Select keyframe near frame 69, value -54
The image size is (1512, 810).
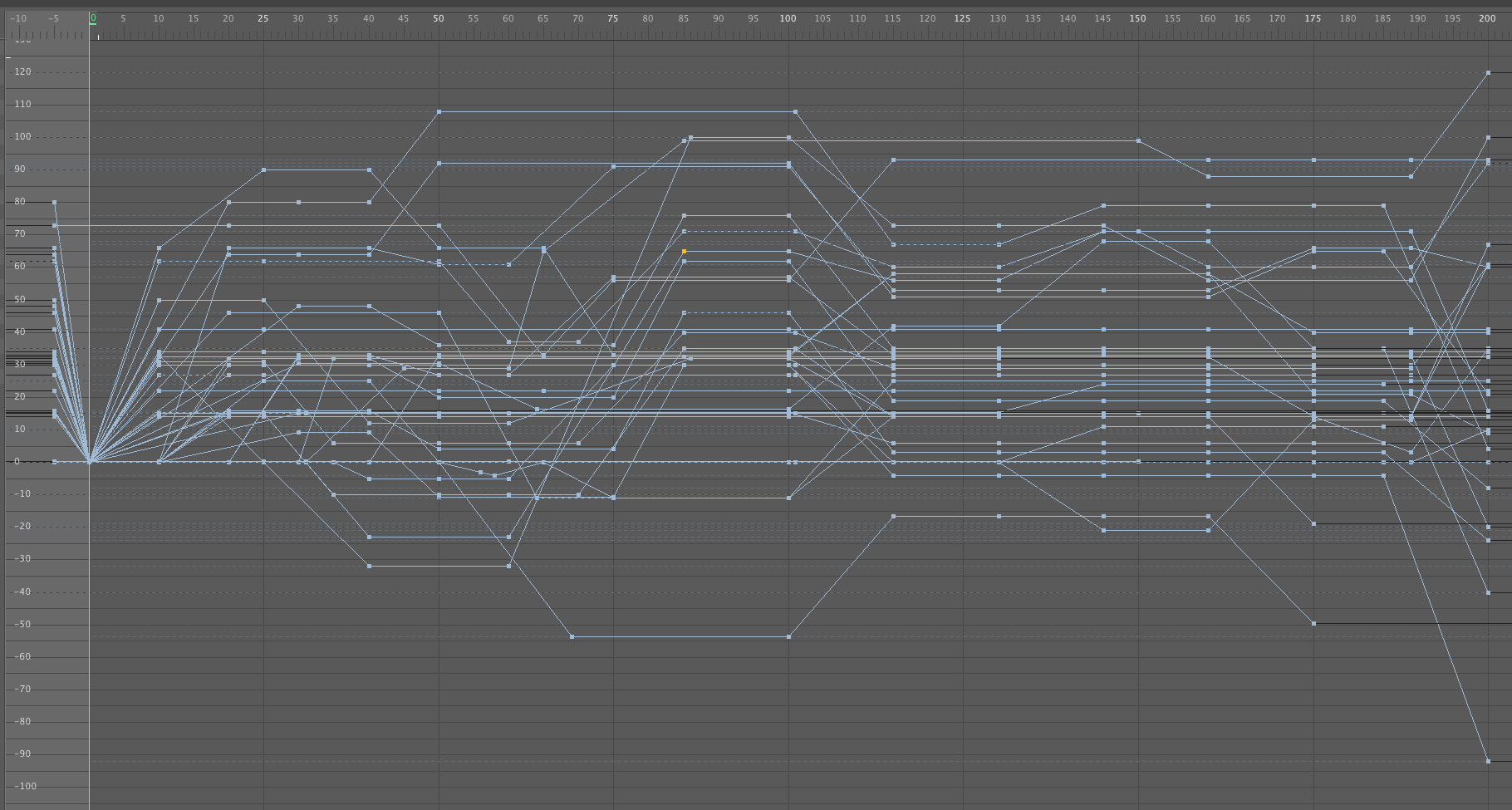pyautogui.click(x=572, y=637)
